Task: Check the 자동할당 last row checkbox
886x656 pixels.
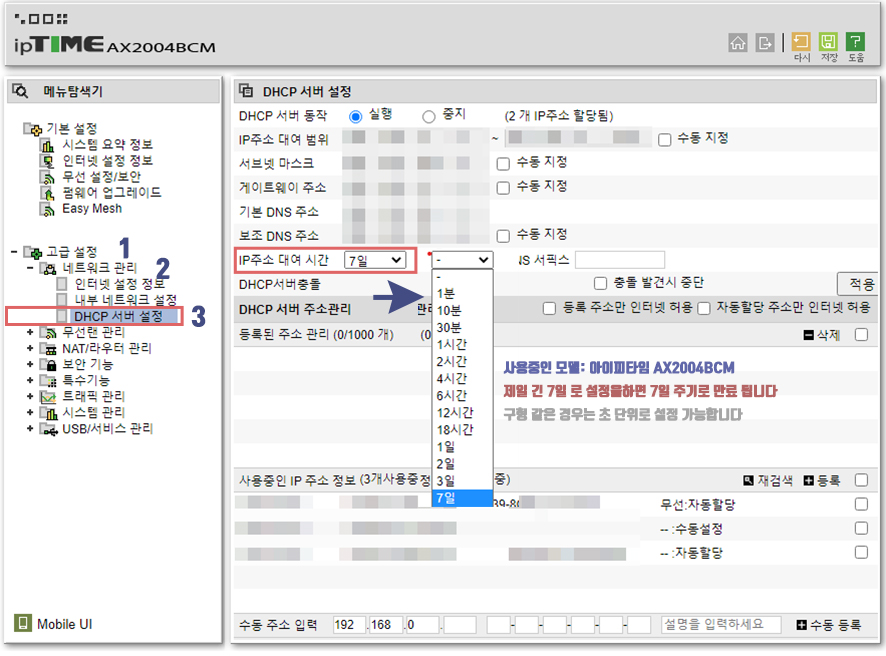Action: (861, 551)
